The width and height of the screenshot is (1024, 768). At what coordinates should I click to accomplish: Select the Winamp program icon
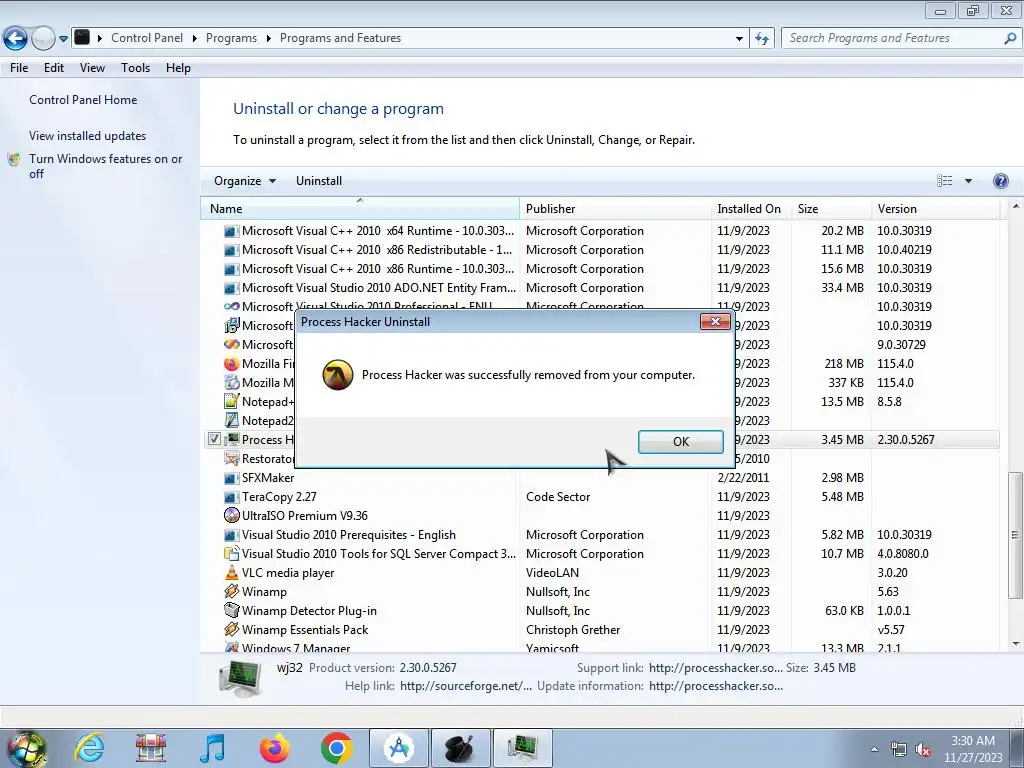coord(231,592)
